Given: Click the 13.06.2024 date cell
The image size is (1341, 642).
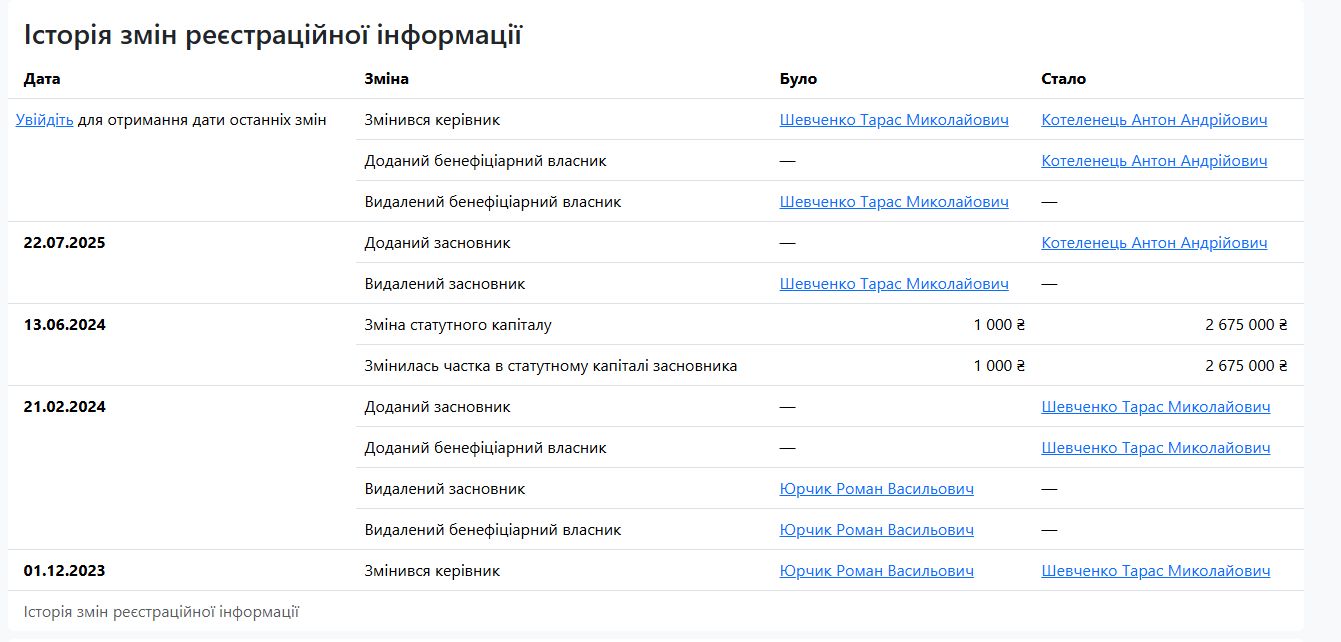Looking at the screenshot, I should click(x=65, y=325).
